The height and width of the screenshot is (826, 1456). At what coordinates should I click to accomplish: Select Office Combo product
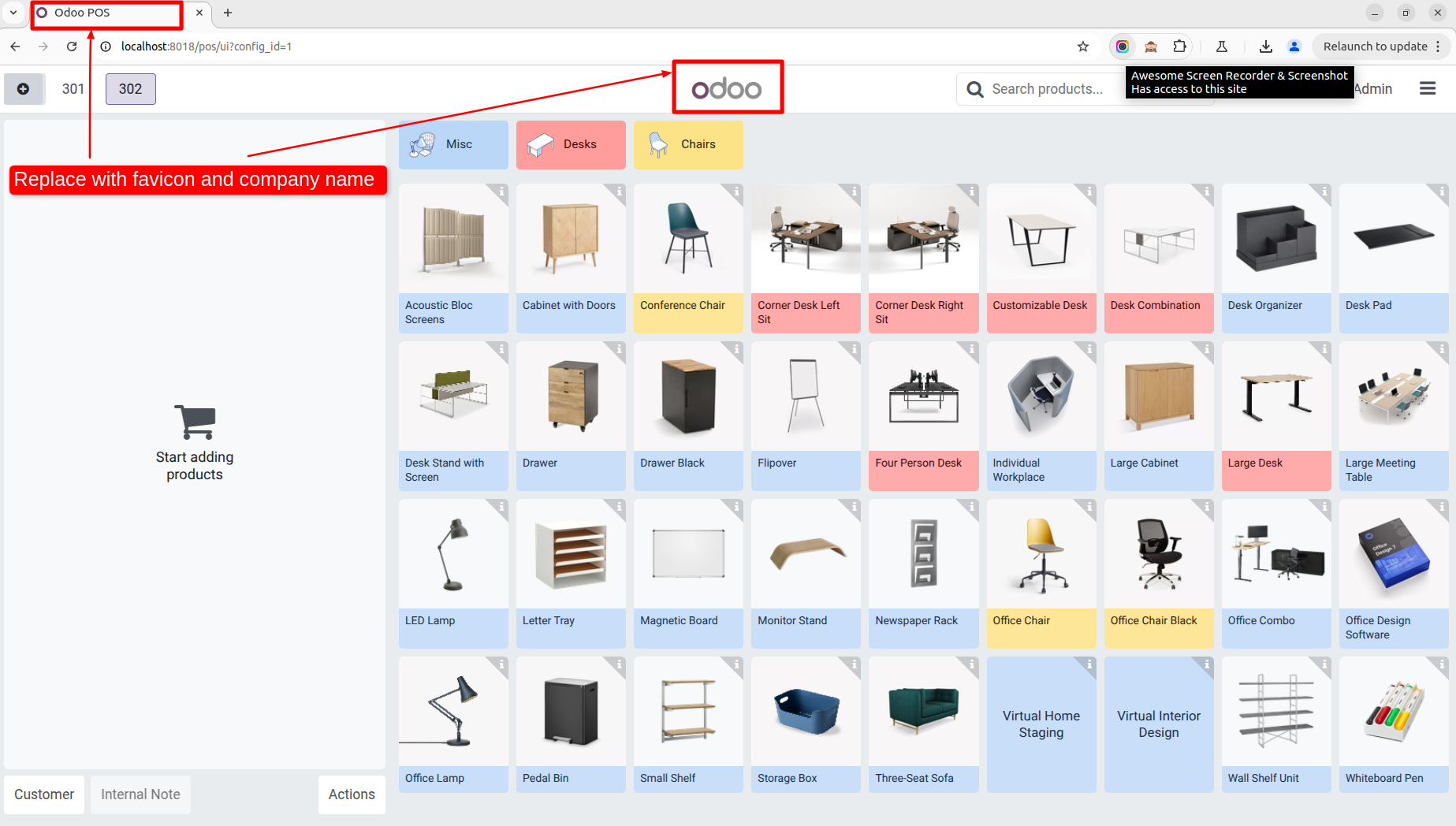point(1276,574)
